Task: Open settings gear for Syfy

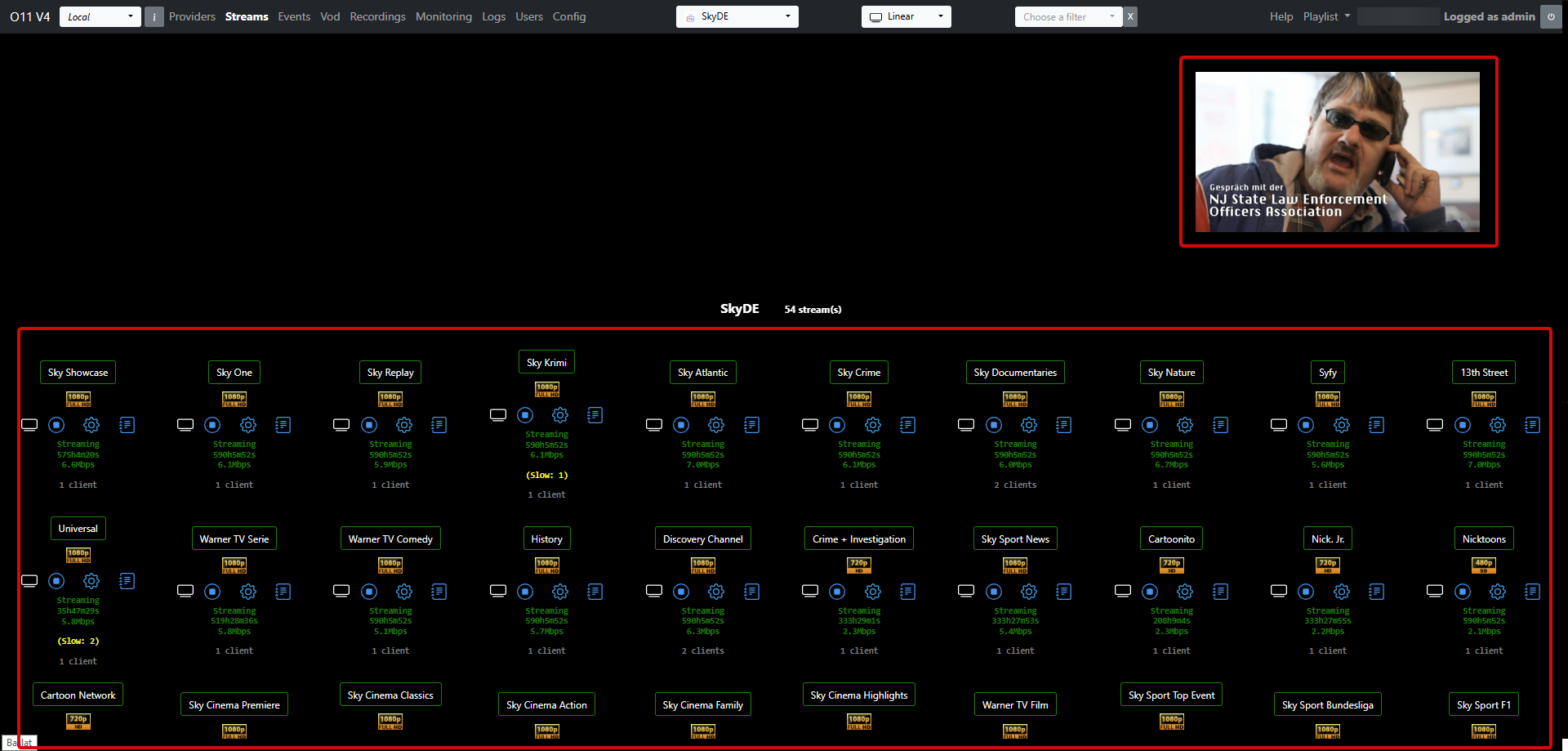Action: [x=1342, y=425]
